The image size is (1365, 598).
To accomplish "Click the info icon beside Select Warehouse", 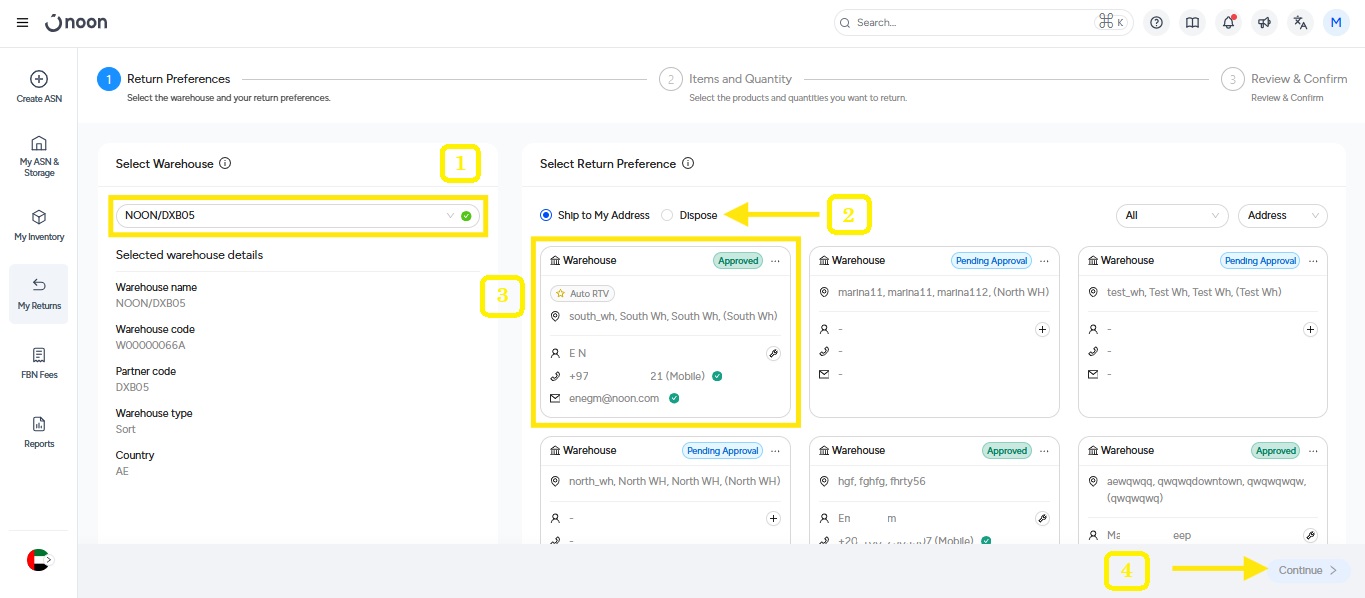I will (225, 164).
